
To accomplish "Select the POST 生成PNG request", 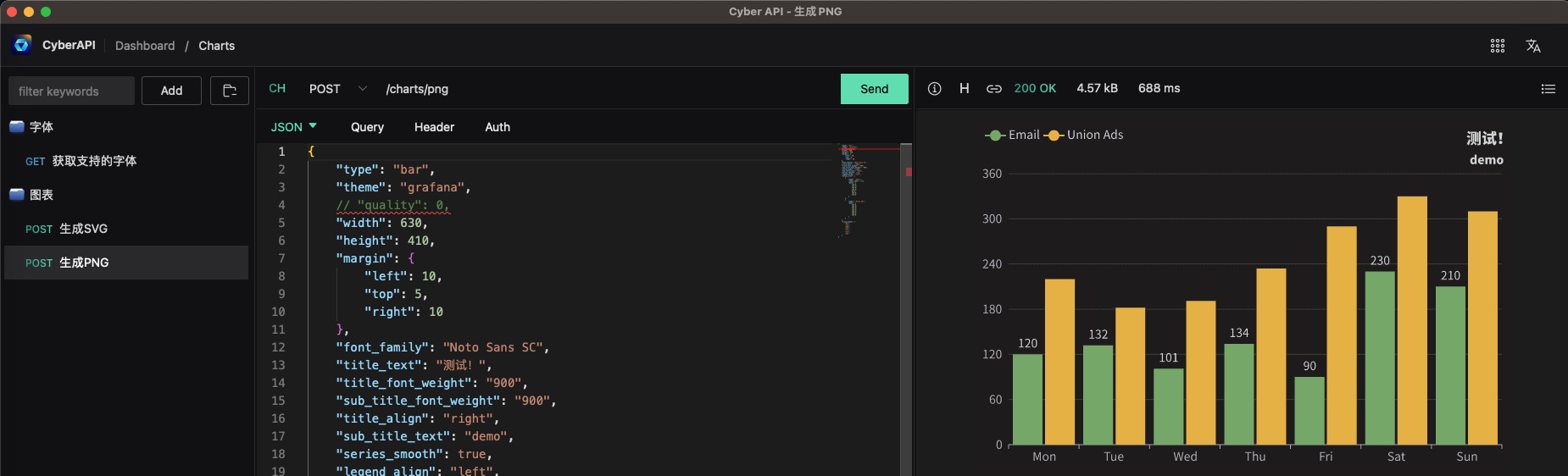I will coord(125,263).
